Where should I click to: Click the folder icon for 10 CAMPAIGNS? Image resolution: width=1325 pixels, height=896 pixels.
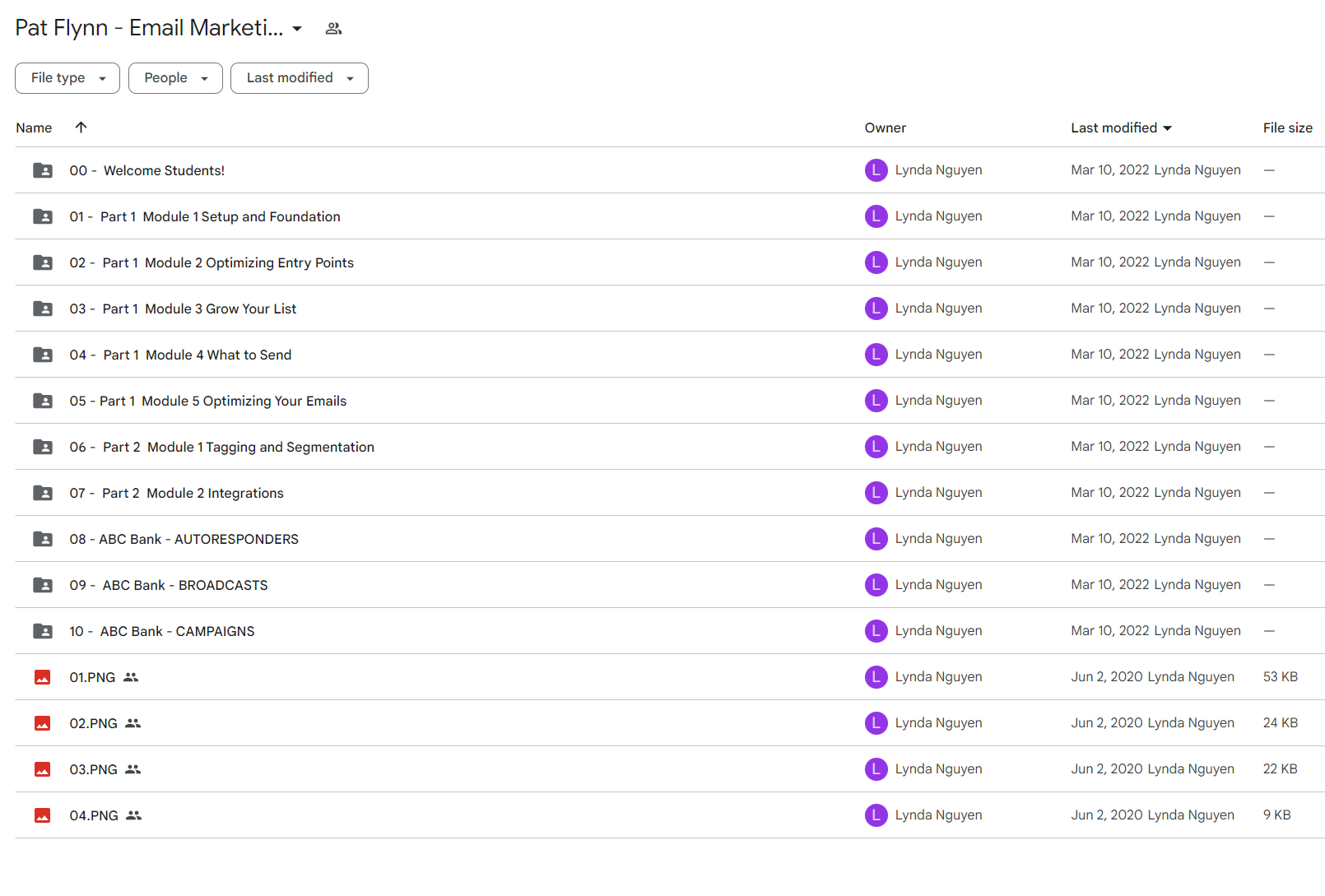pyautogui.click(x=43, y=631)
